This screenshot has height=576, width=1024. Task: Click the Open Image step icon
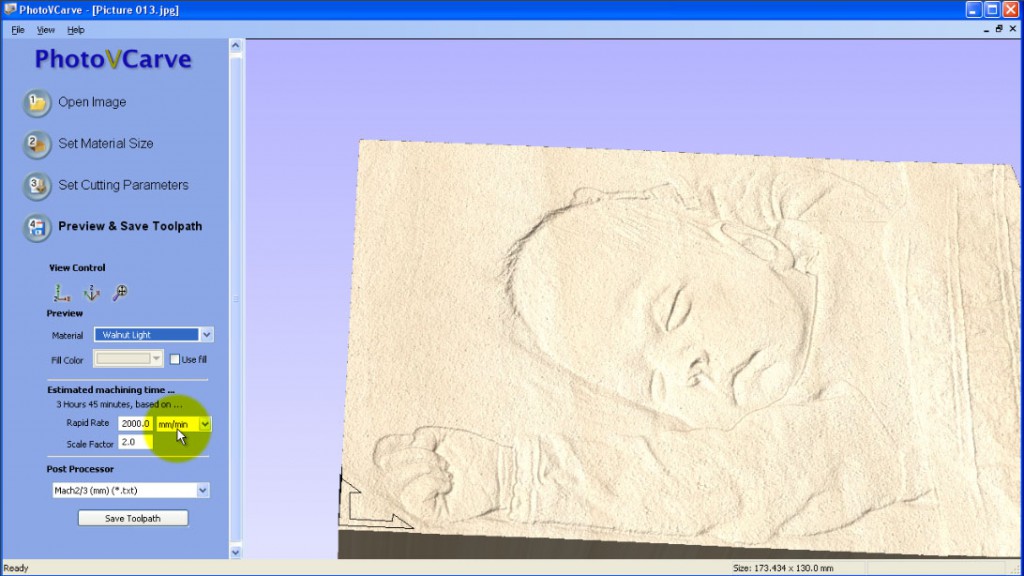36,103
